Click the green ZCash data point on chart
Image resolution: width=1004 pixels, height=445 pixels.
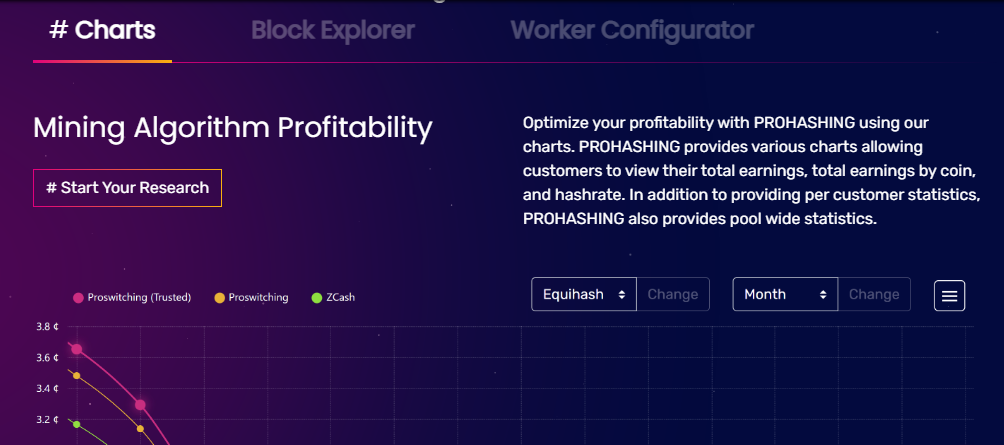[77, 424]
